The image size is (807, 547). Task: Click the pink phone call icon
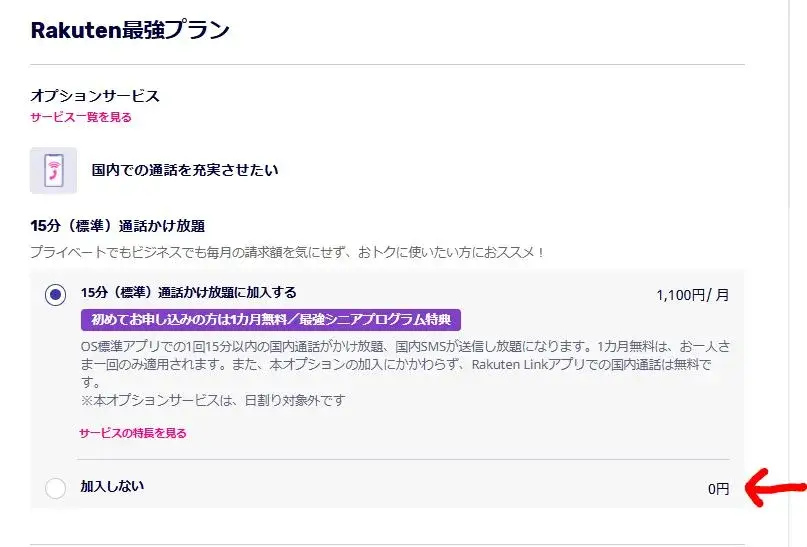tap(54, 170)
